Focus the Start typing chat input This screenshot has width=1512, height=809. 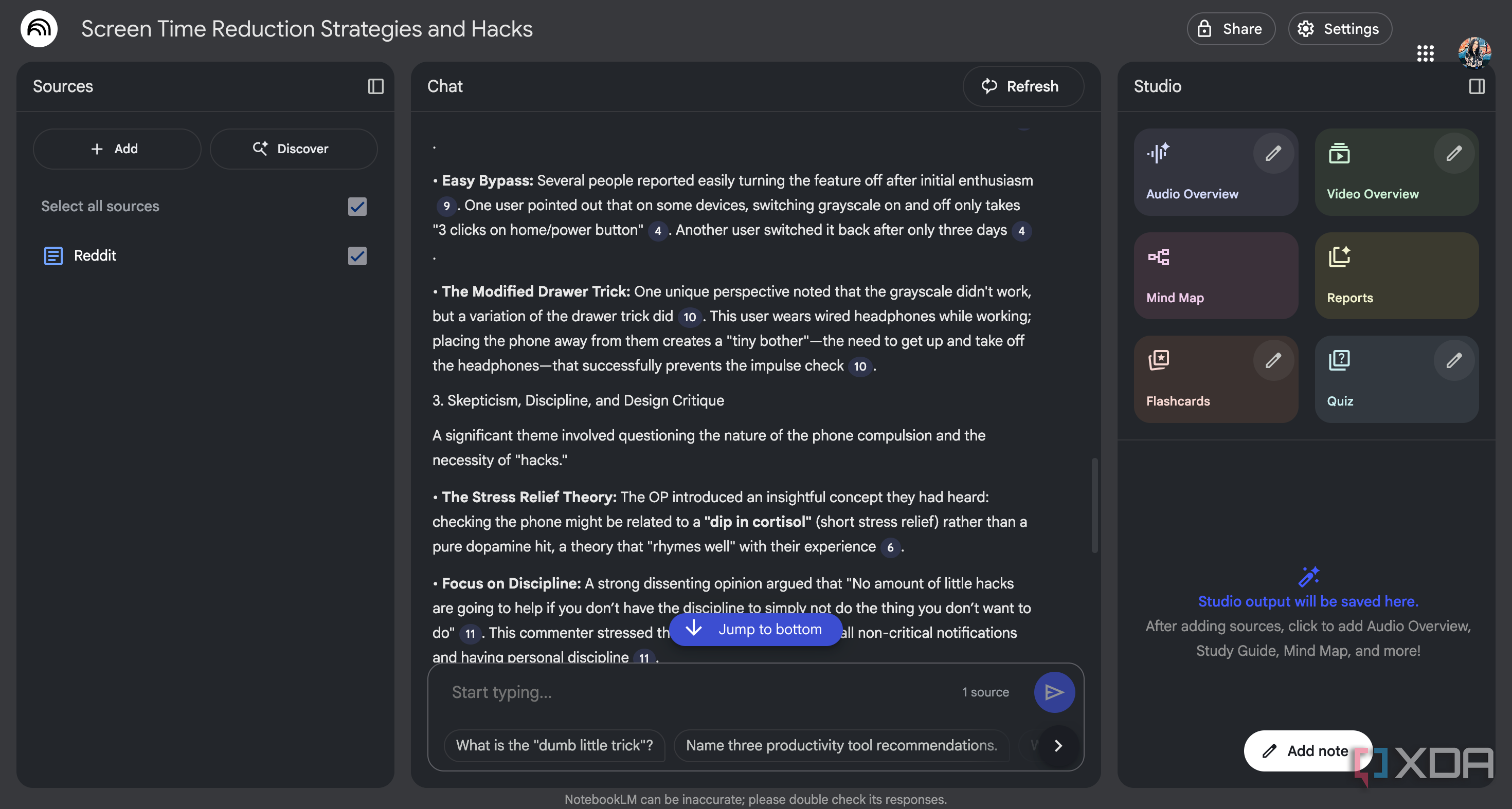[x=698, y=692]
